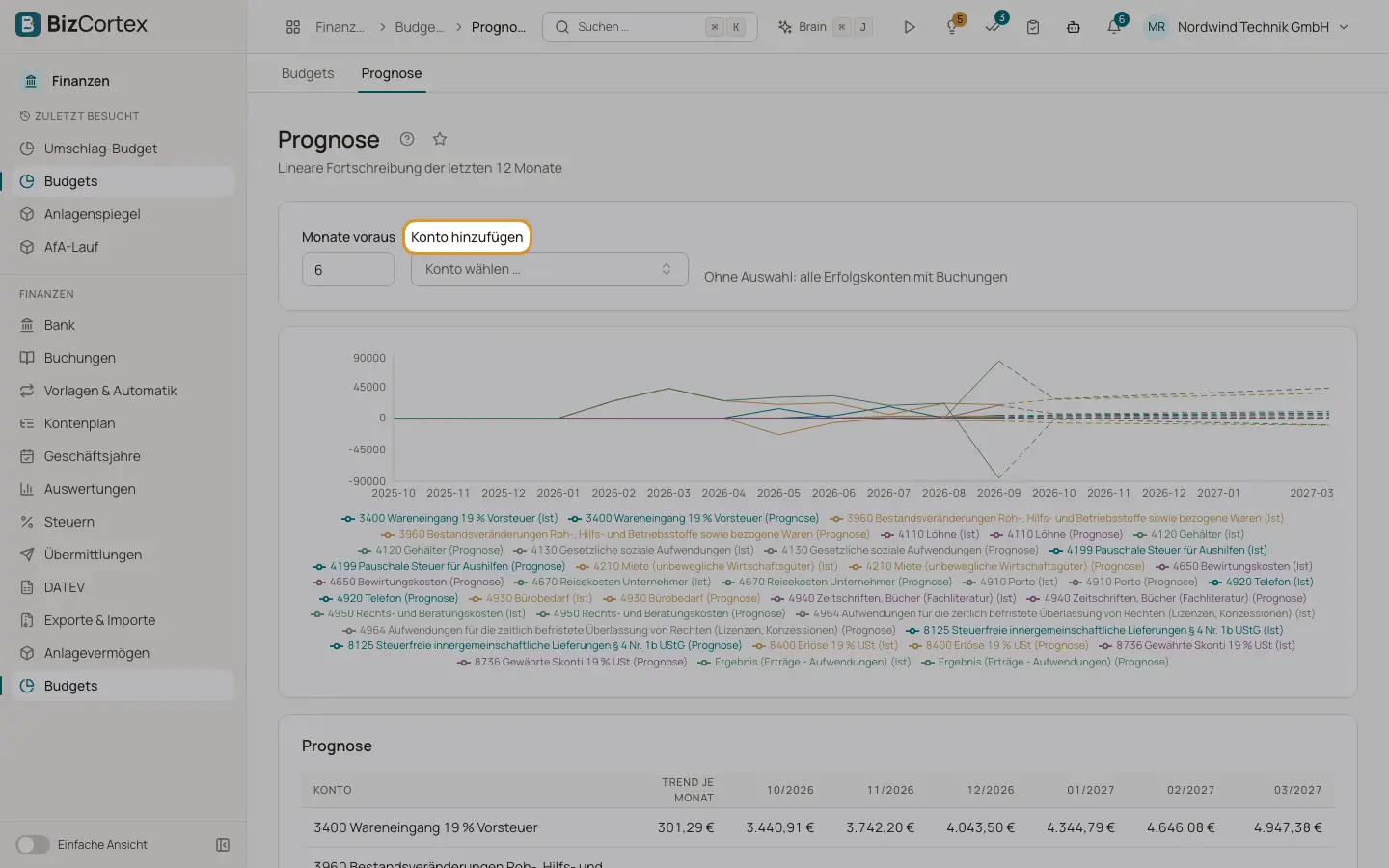The width and height of the screenshot is (1389, 868).
Task: Switch to the Budgets tab
Action: (x=308, y=73)
